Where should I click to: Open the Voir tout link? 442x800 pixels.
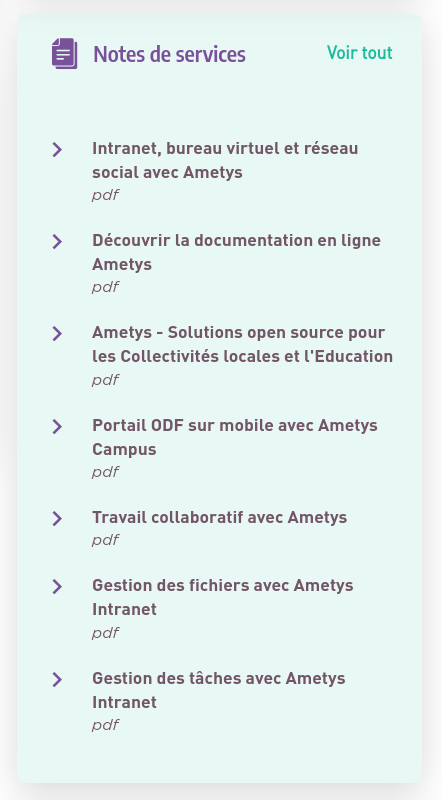[360, 53]
